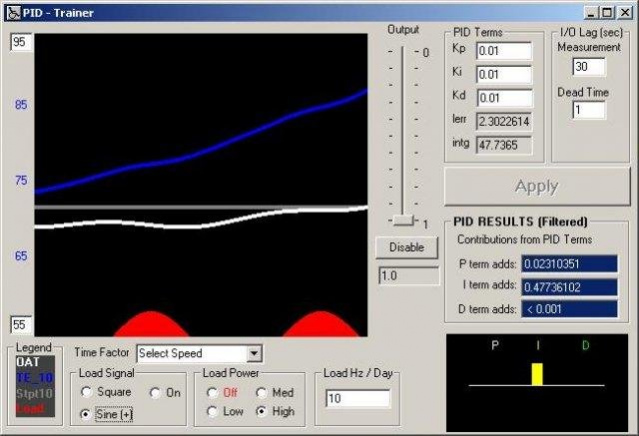Click the Ki value field
This screenshot has width=639, height=436.
[x=503, y=74]
